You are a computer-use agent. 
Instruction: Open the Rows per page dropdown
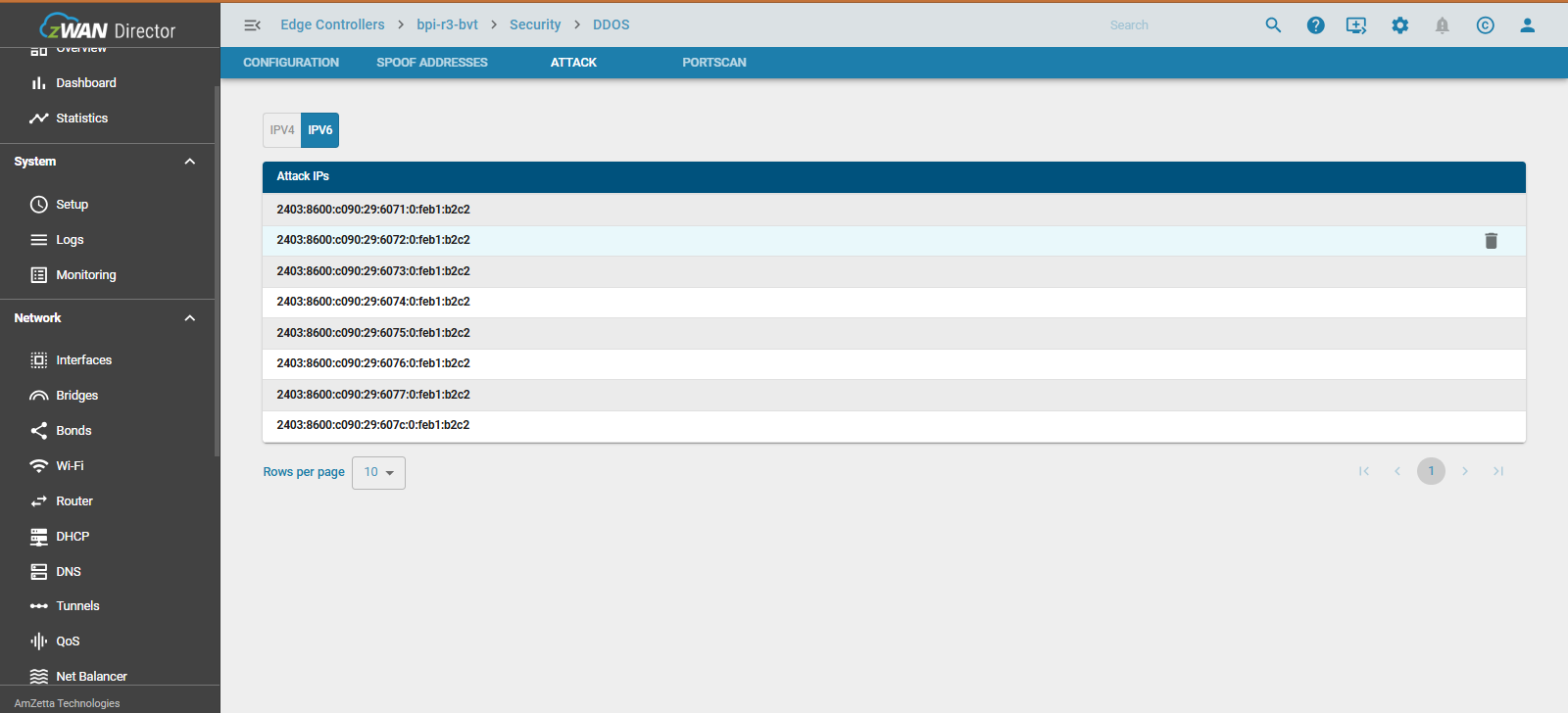pos(378,472)
